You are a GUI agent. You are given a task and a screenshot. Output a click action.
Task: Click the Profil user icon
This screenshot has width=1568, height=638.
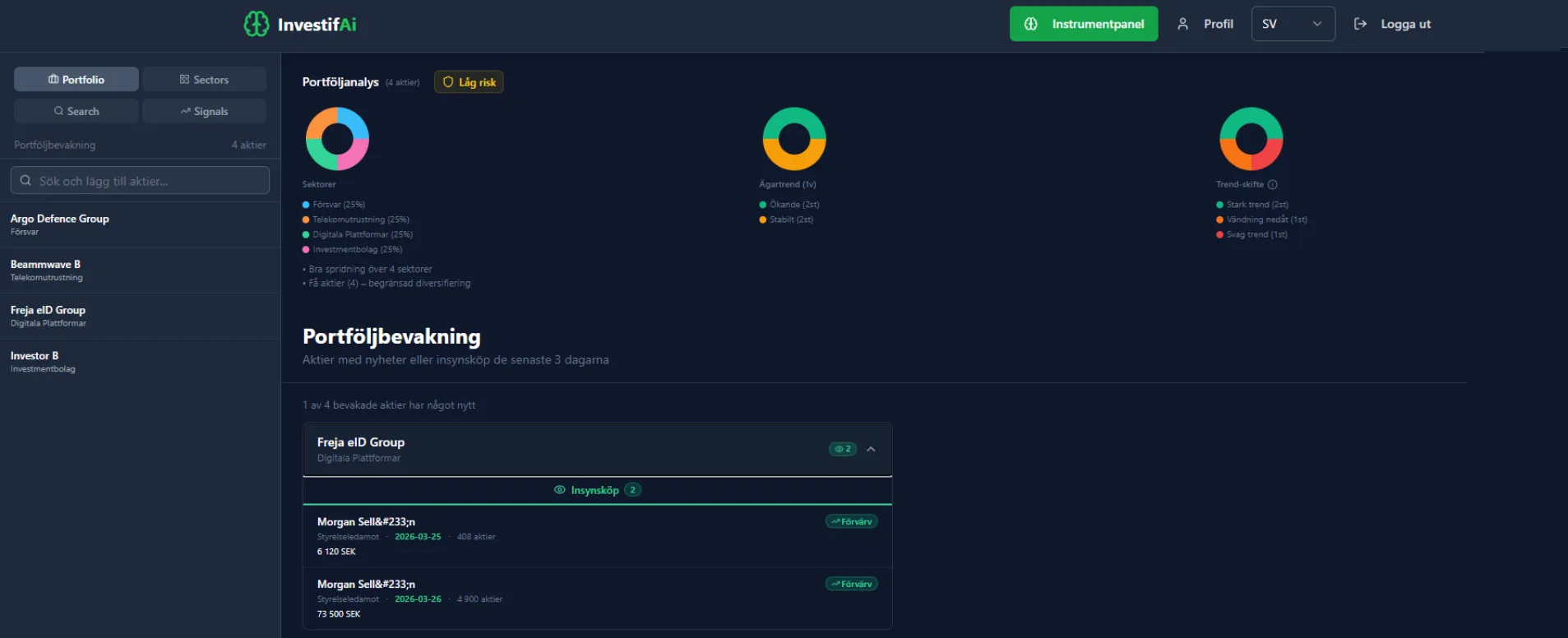[1182, 24]
